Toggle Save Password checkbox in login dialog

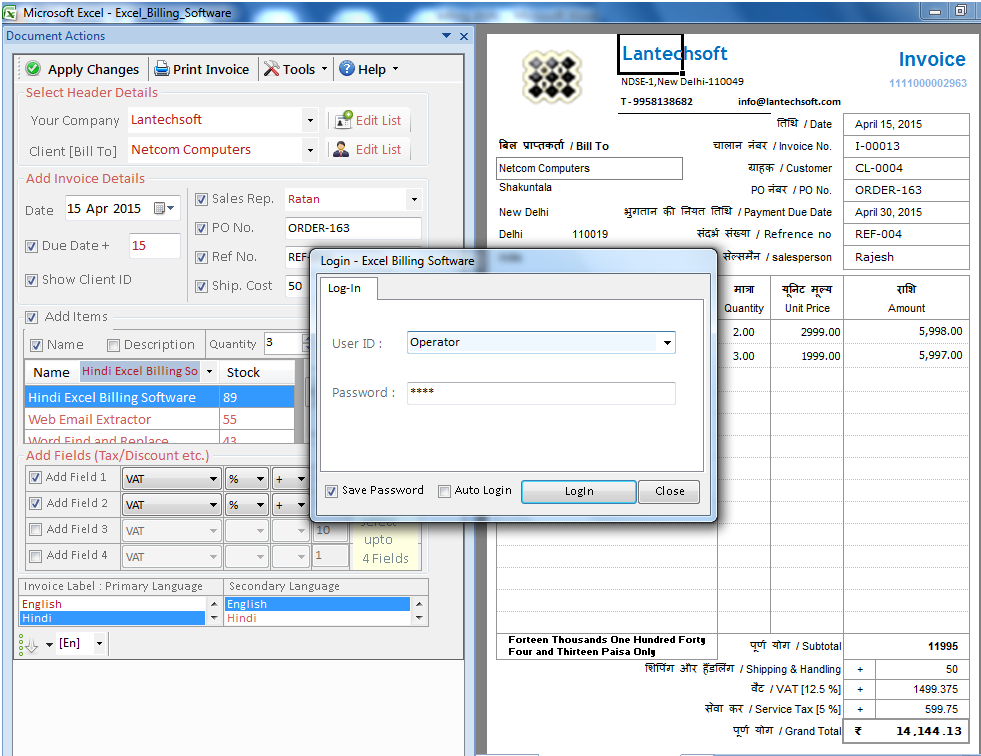pos(332,491)
